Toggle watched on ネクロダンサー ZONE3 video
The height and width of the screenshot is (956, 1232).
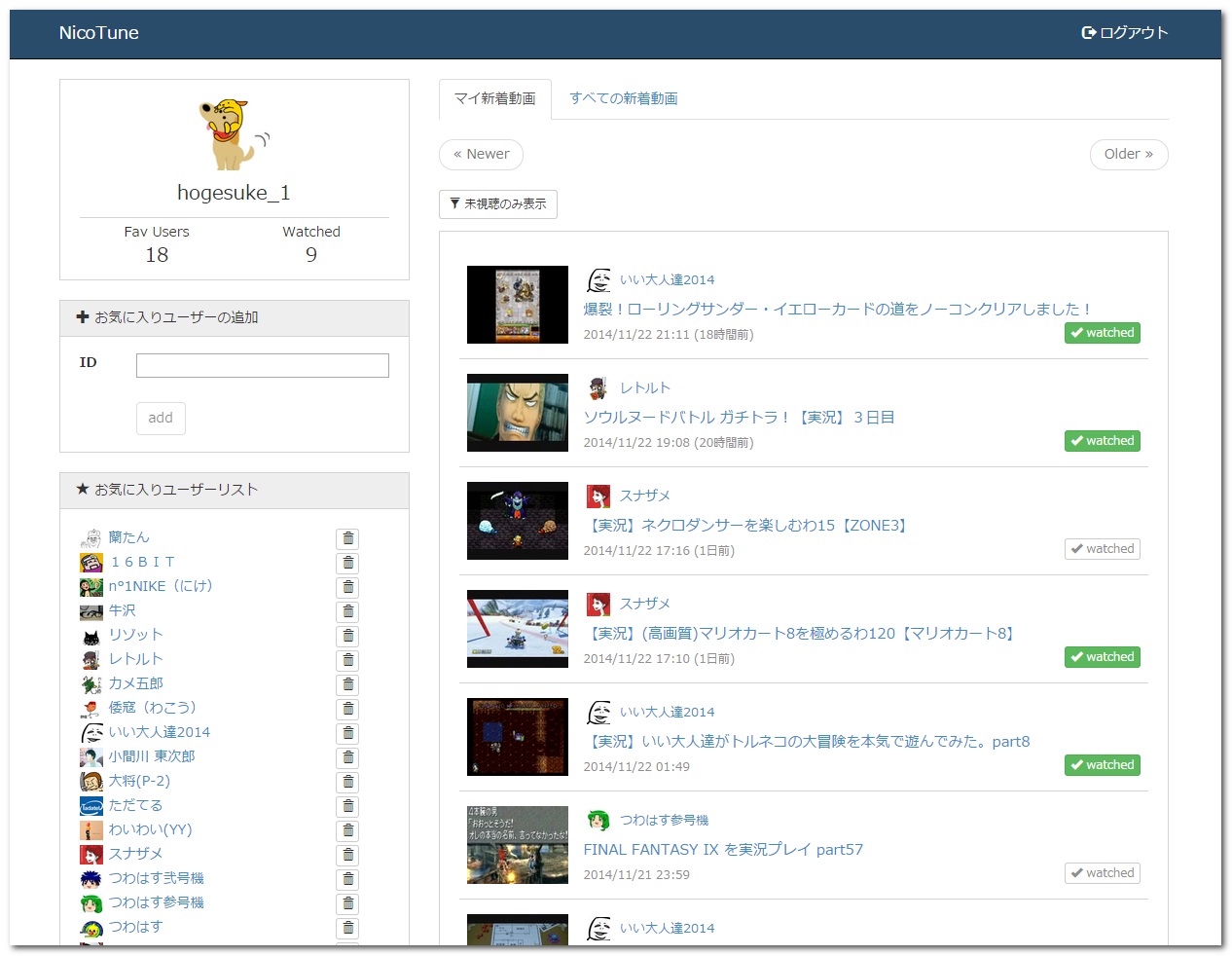pyautogui.click(x=1102, y=549)
